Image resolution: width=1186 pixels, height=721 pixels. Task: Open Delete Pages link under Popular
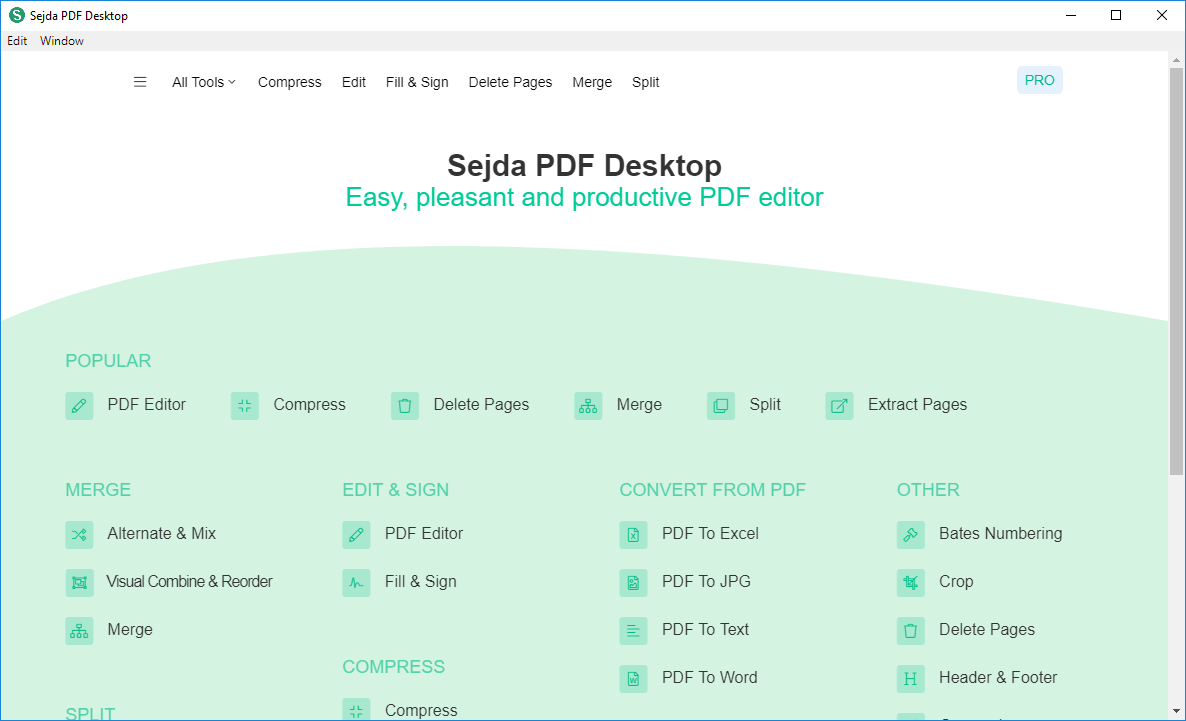tap(481, 405)
